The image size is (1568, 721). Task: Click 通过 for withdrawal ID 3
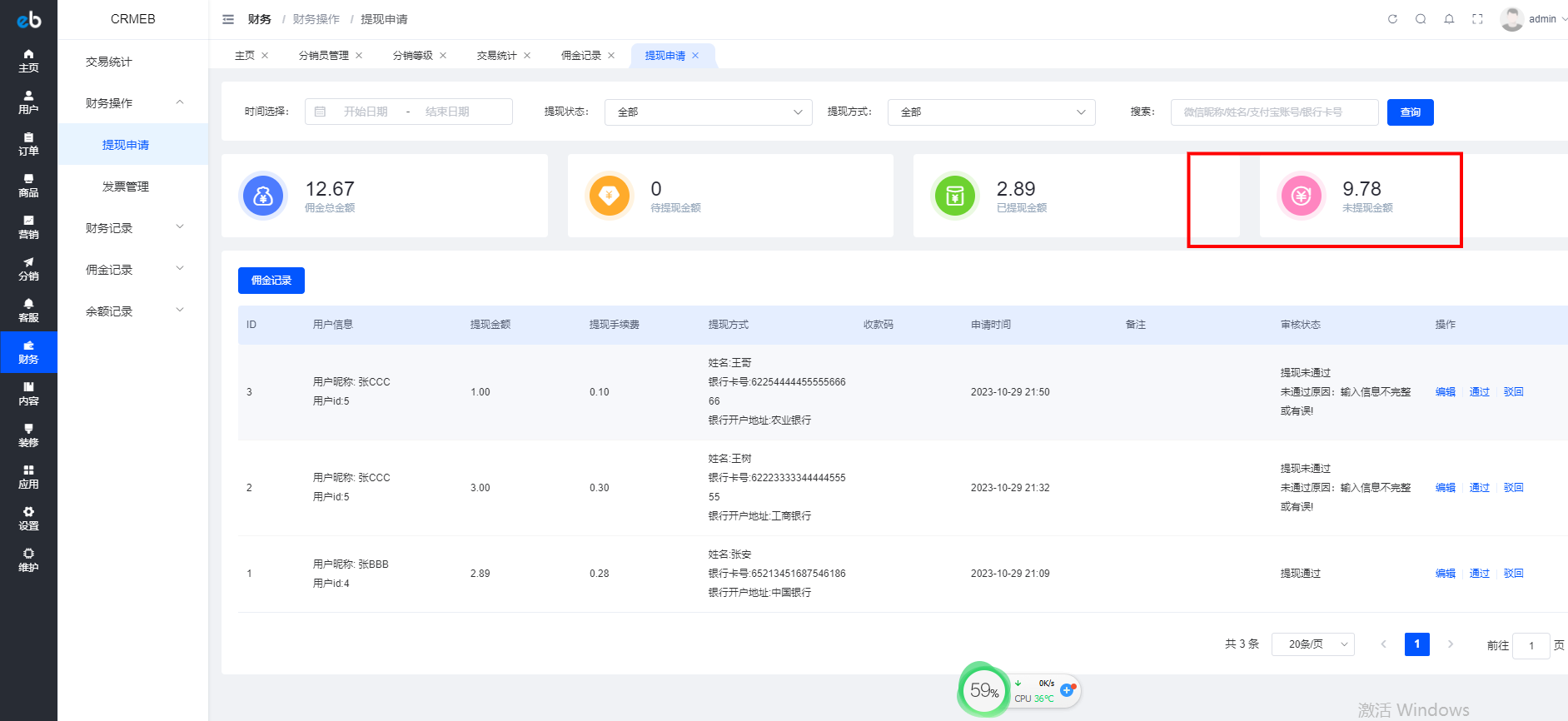point(1480,392)
